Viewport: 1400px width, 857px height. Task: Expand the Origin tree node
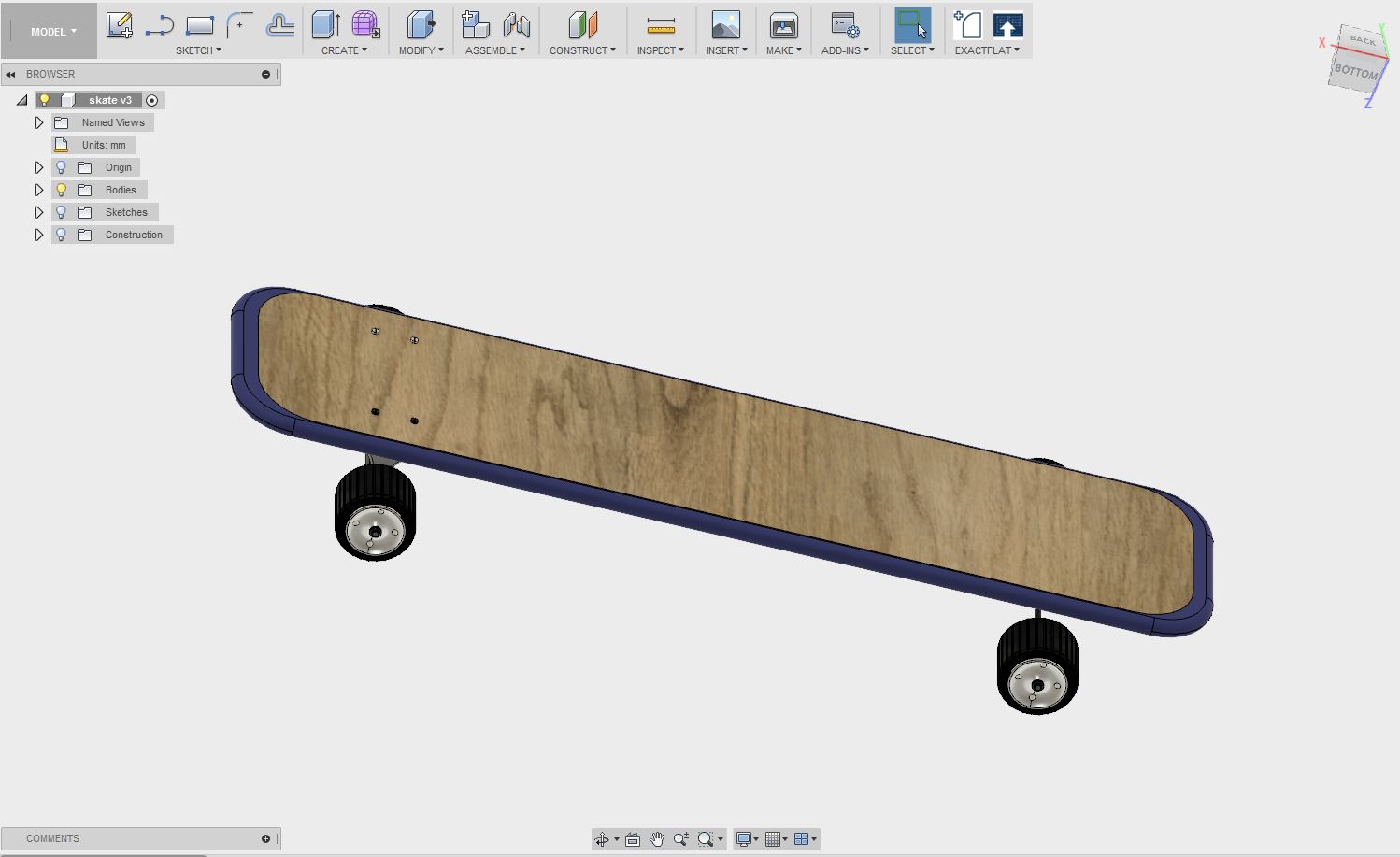point(38,167)
